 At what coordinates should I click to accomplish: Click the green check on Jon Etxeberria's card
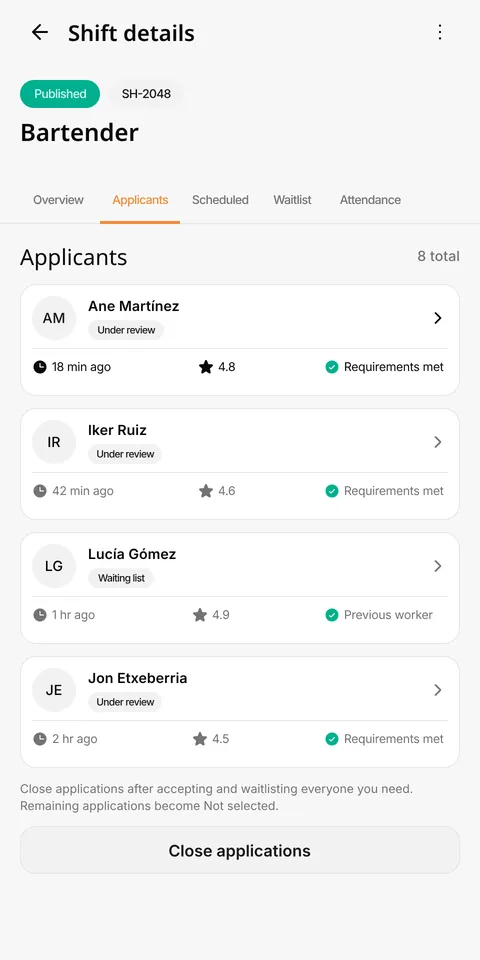(x=332, y=739)
